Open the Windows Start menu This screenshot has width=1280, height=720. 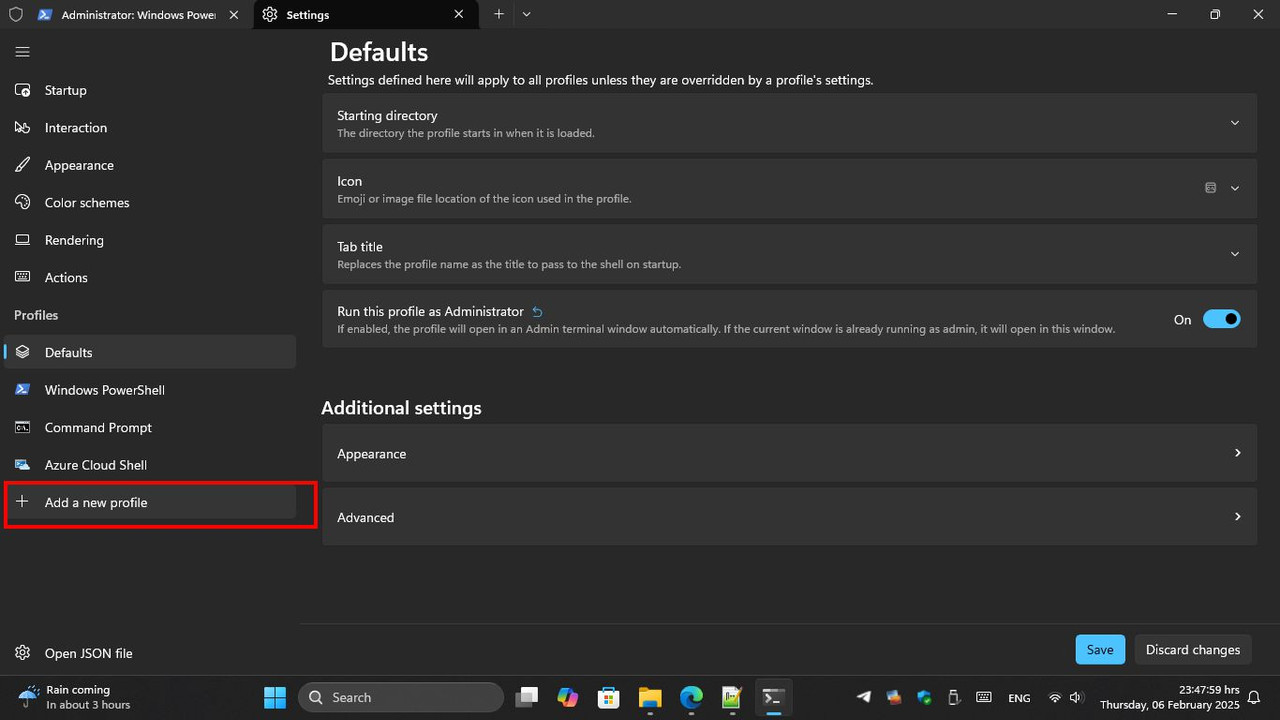tap(275, 697)
